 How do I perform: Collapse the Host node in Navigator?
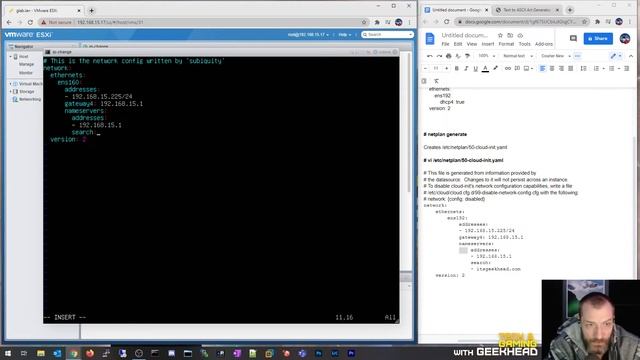(x=11, y=57)
